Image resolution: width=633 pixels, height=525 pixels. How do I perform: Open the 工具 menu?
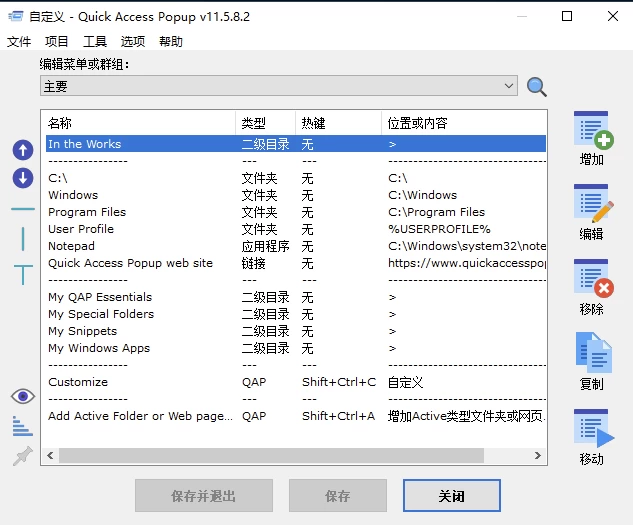(95, 41)
